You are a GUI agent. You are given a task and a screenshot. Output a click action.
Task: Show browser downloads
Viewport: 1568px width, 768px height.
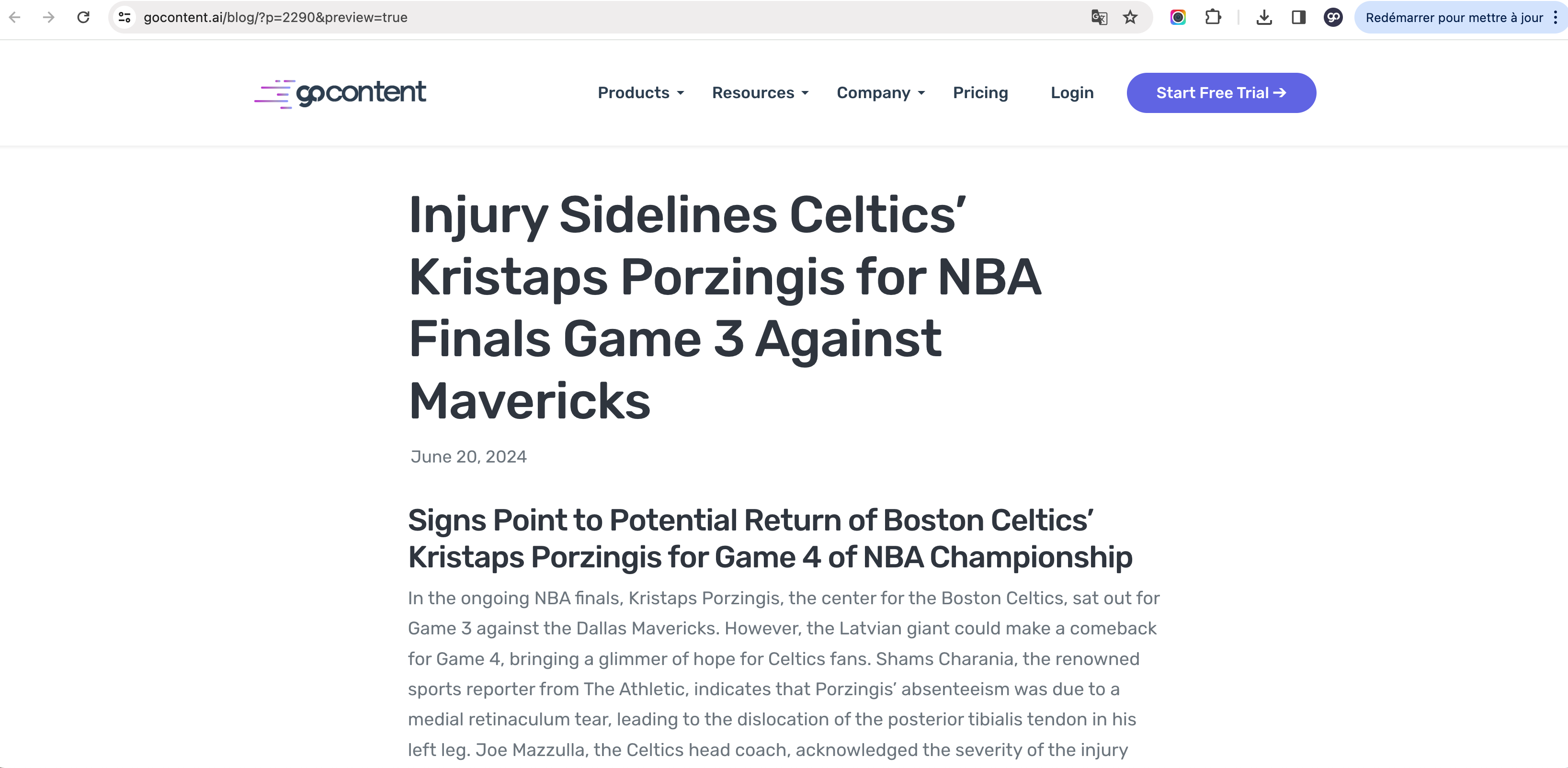pos(1264,17)
